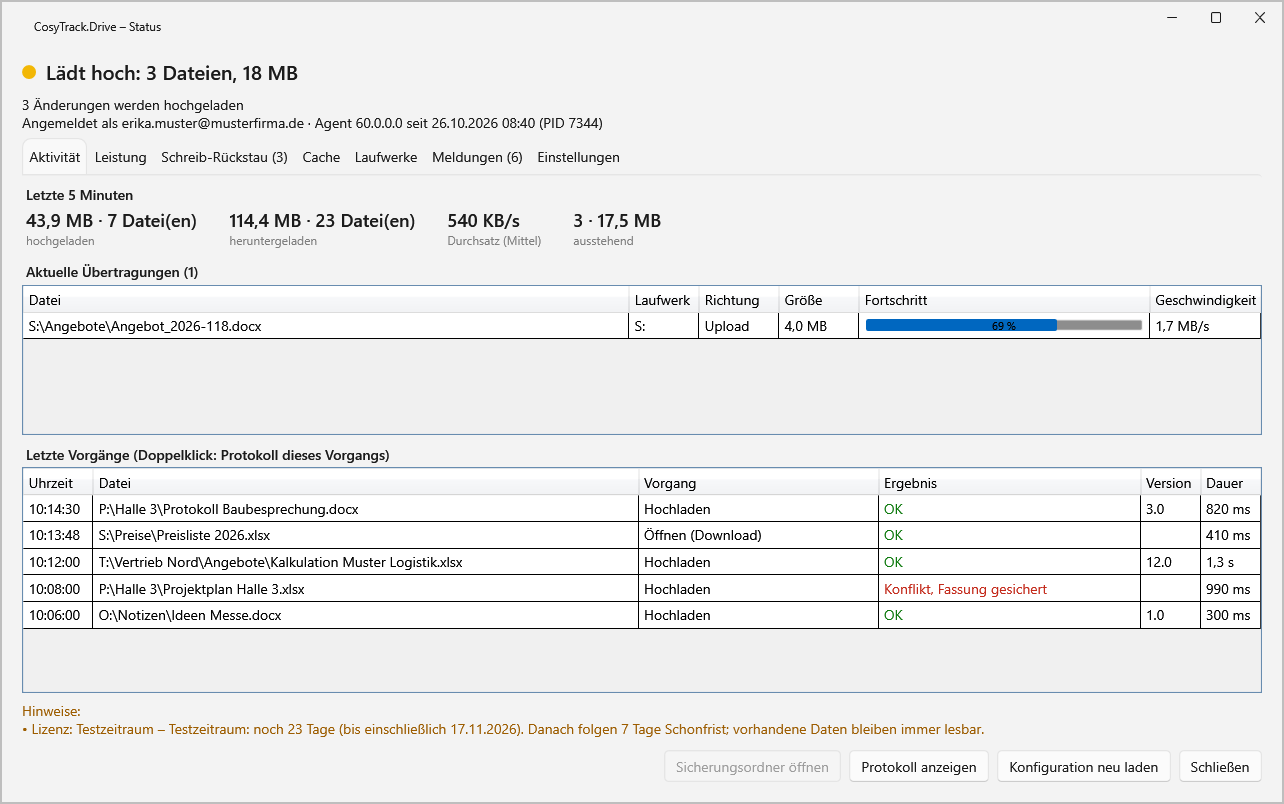Sort recent operations by Uhrzeit column
Viewport: 1284px width, 804px height.
click(x=57, y=483)
